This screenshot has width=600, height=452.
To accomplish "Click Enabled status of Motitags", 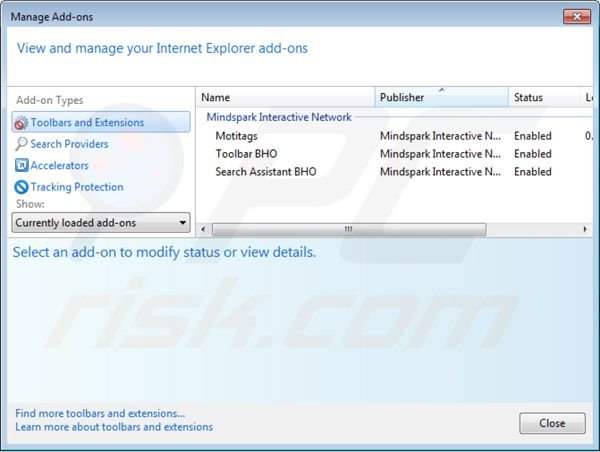I will (x=533, y=136).
